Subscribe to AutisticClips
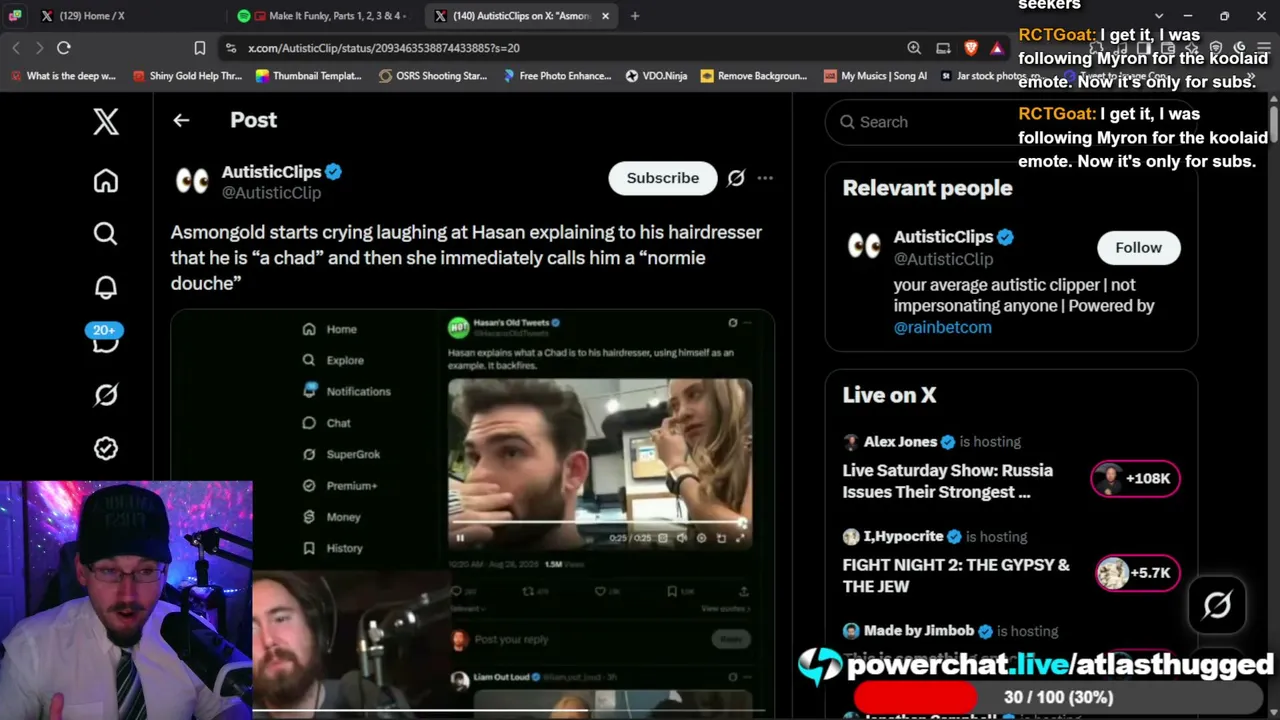The width and height of the screenshot is (1280, 720). point(663,178)
